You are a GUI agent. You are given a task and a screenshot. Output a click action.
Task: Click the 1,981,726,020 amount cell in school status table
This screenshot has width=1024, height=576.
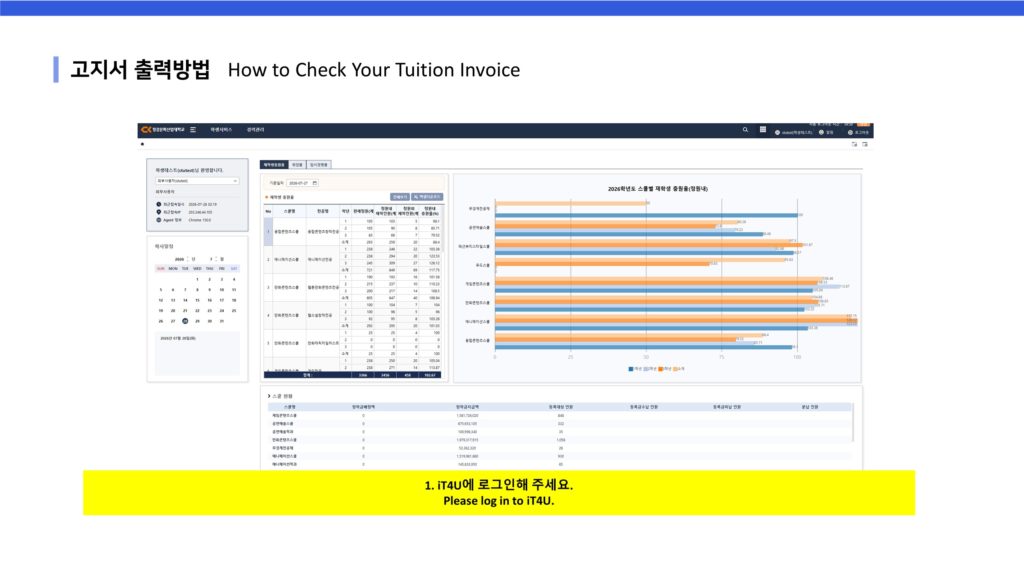click(x=468, y=415)
